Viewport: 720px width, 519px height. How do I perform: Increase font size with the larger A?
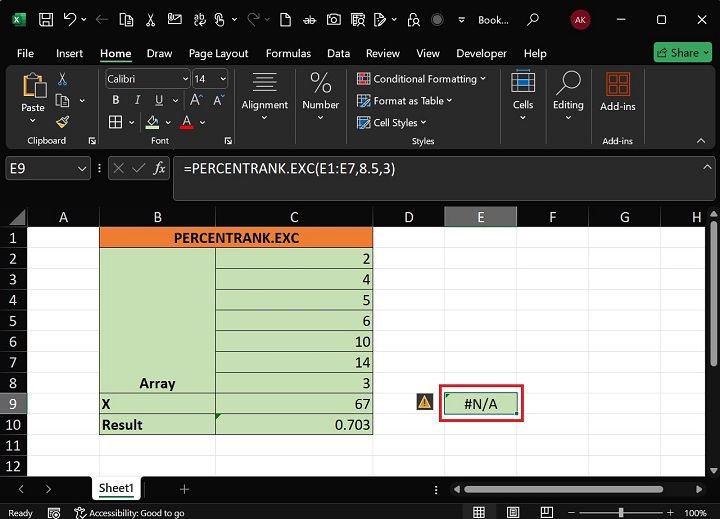pyautogui.click(x=196, y=100)
